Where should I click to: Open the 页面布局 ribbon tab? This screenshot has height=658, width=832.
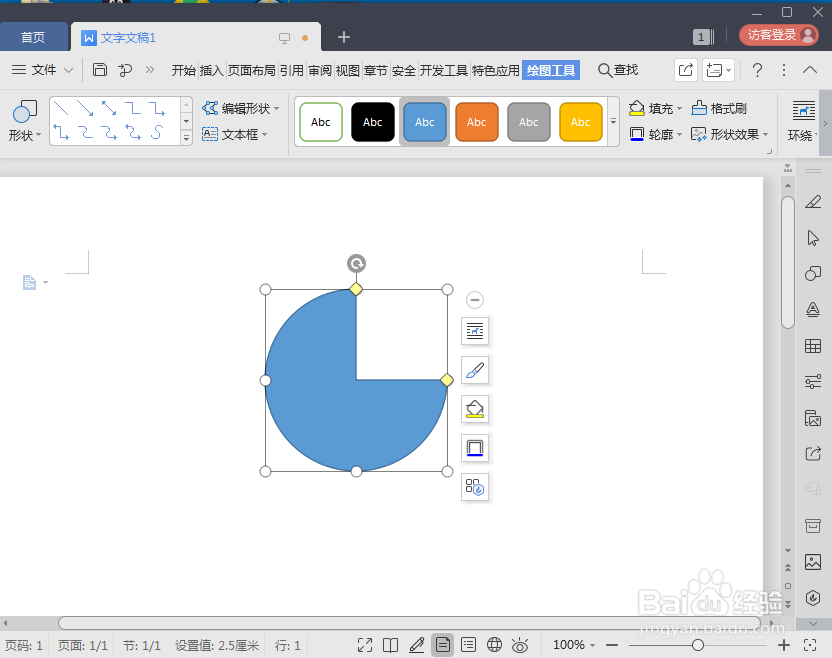point(252,70)
